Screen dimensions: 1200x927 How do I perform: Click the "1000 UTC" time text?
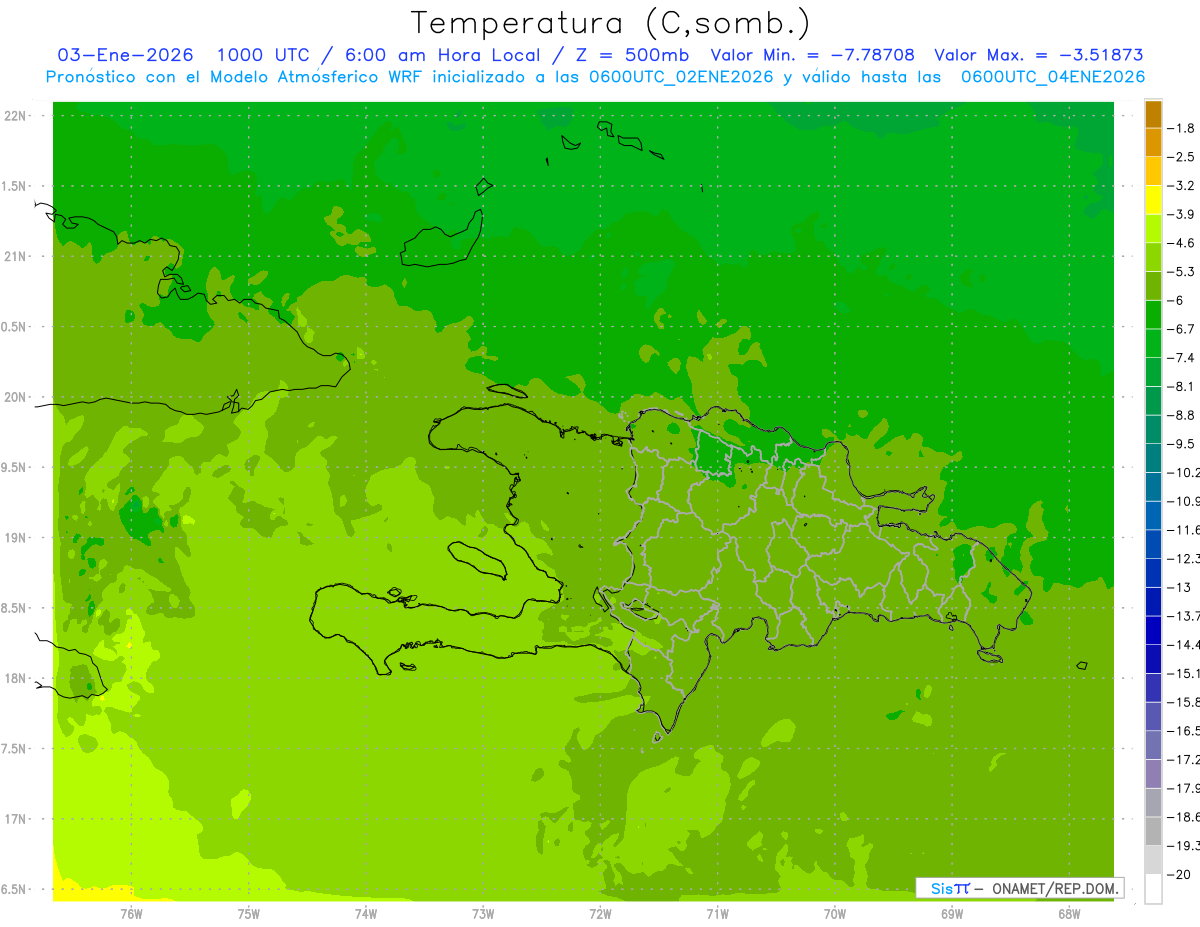[263, 55]
